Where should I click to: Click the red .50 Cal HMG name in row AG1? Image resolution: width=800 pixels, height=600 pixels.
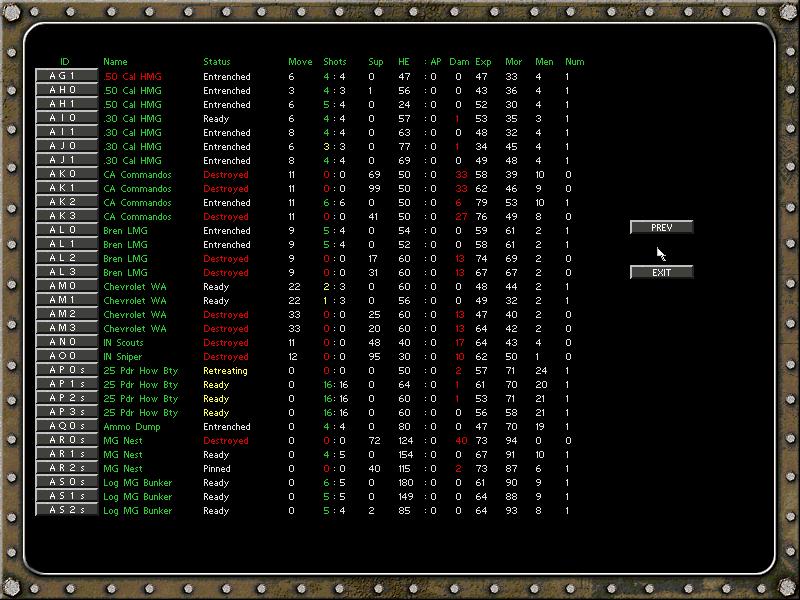click(x=132, y=77)
